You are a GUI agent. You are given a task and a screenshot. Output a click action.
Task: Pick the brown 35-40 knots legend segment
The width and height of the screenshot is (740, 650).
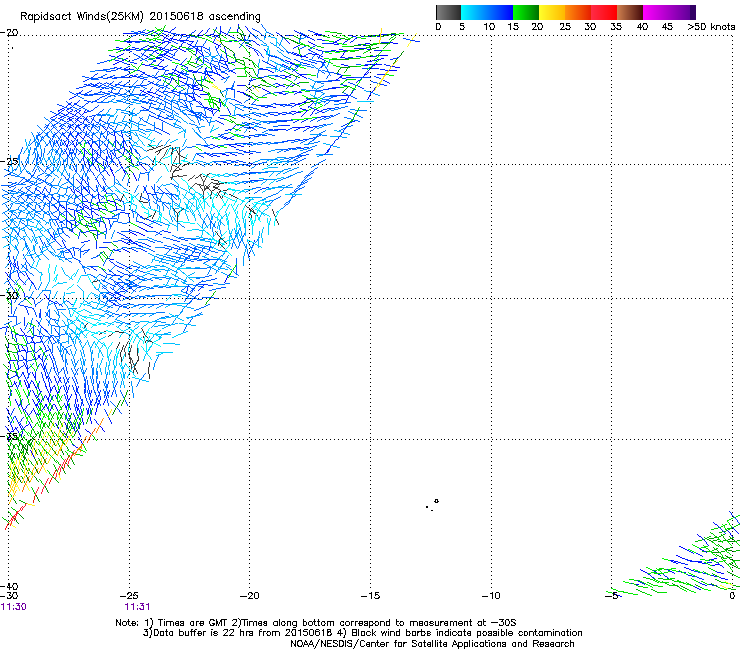point(630,12)
